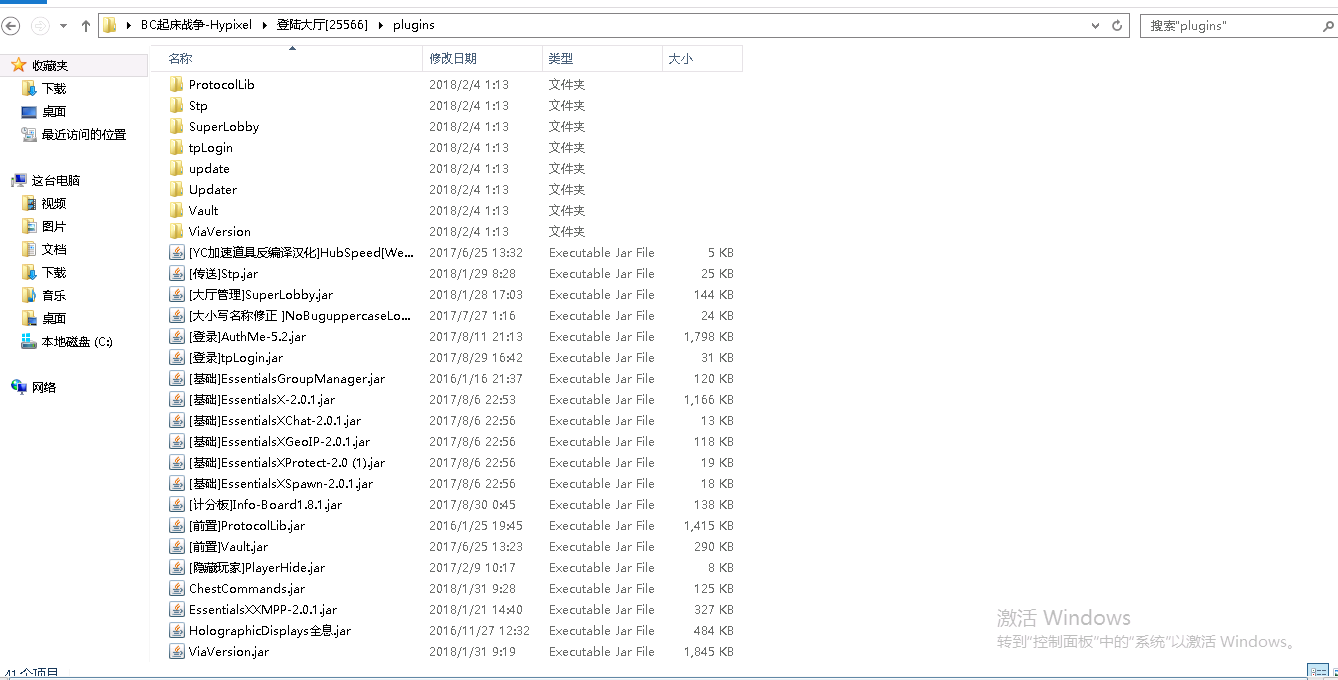
Task: Select the Stp folder icon
Action: click(x=177, y=105)
